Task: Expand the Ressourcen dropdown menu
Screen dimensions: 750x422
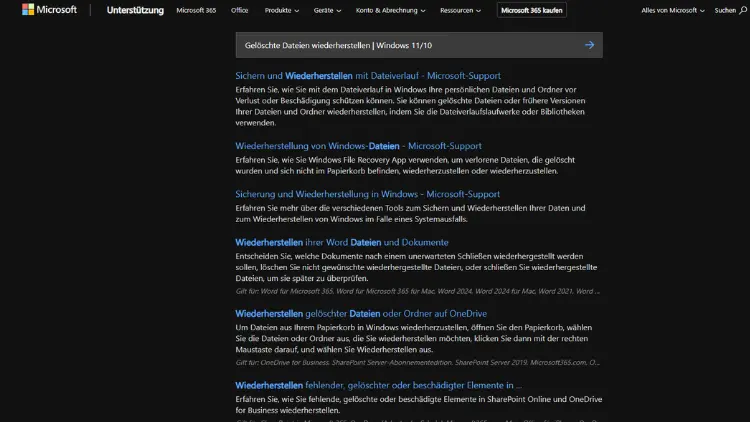Action: click(461, 10)
